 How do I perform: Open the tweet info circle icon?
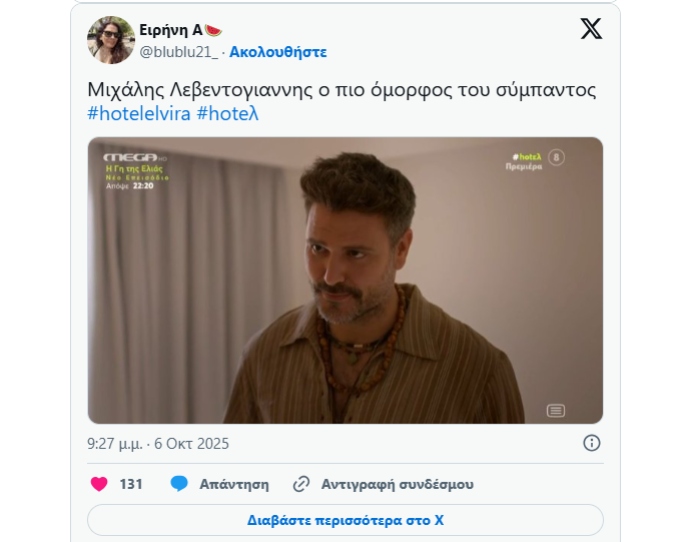591,443
